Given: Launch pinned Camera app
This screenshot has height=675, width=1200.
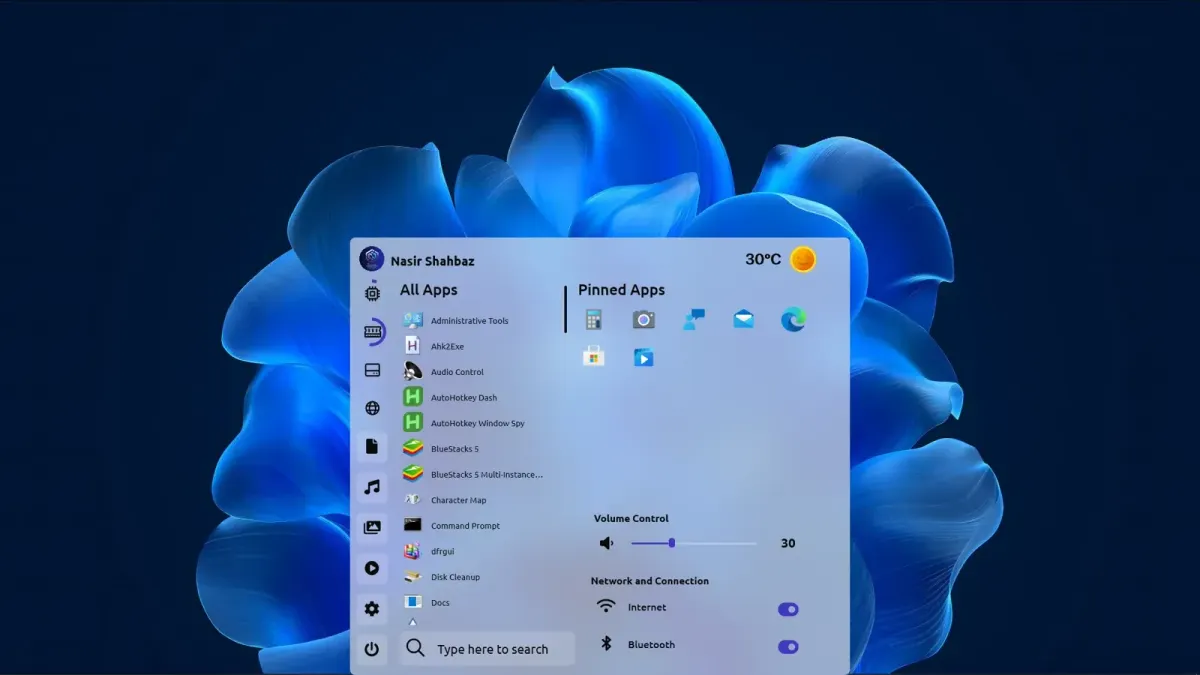Looking at the screenshot, I should (x=644, y=320).
